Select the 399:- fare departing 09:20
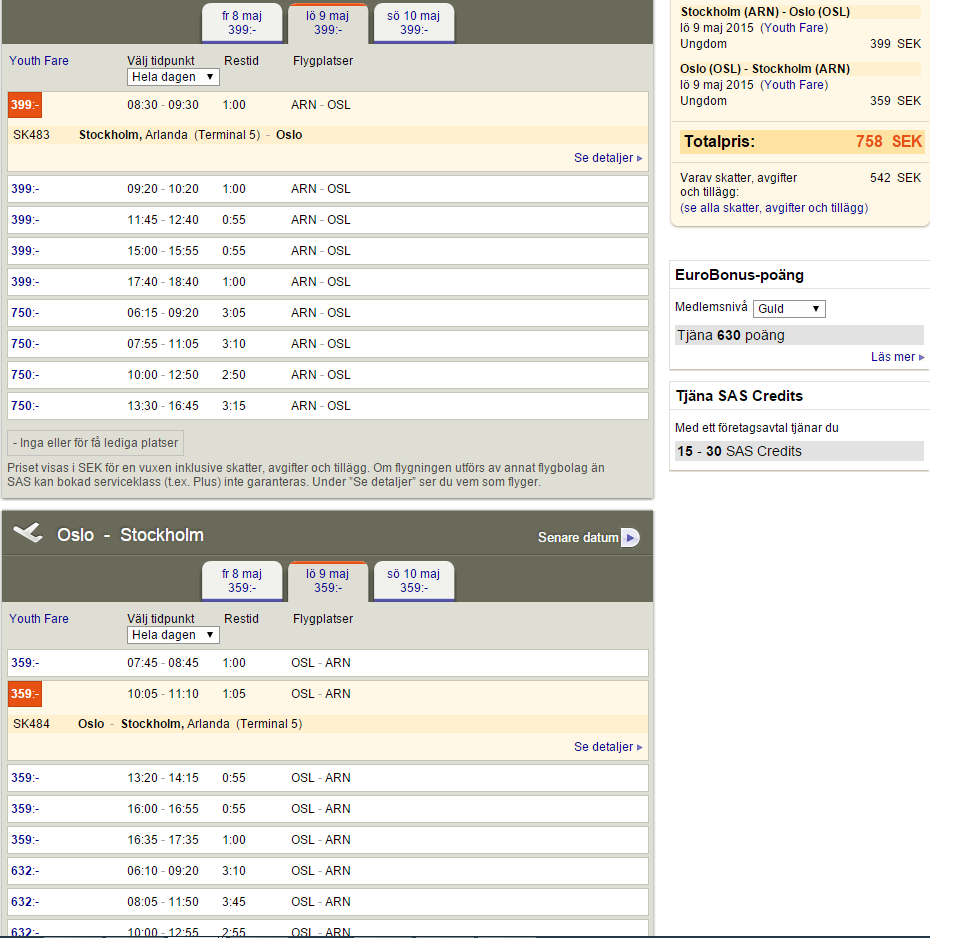The height and width of the screenshot is (938, 960). pyautogui.click(x=25, y=189)
